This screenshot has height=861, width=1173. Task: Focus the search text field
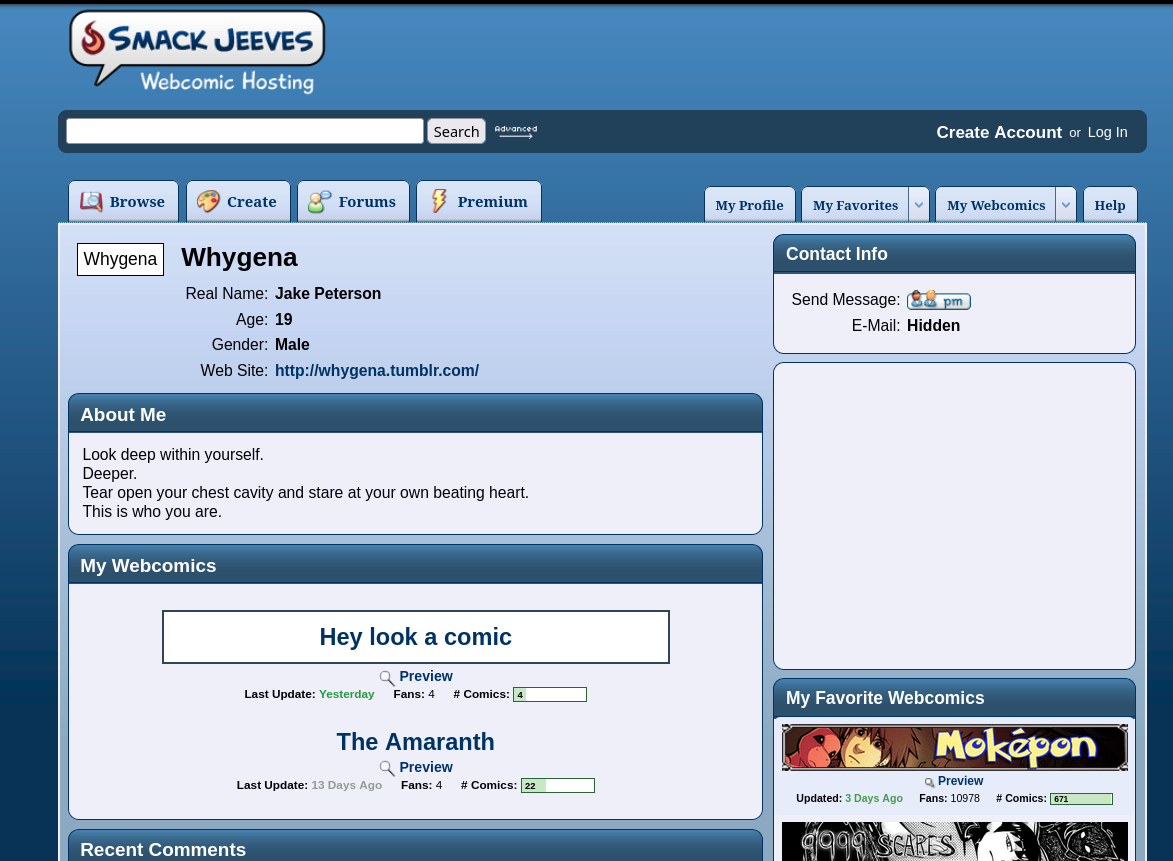pos(245,131)
